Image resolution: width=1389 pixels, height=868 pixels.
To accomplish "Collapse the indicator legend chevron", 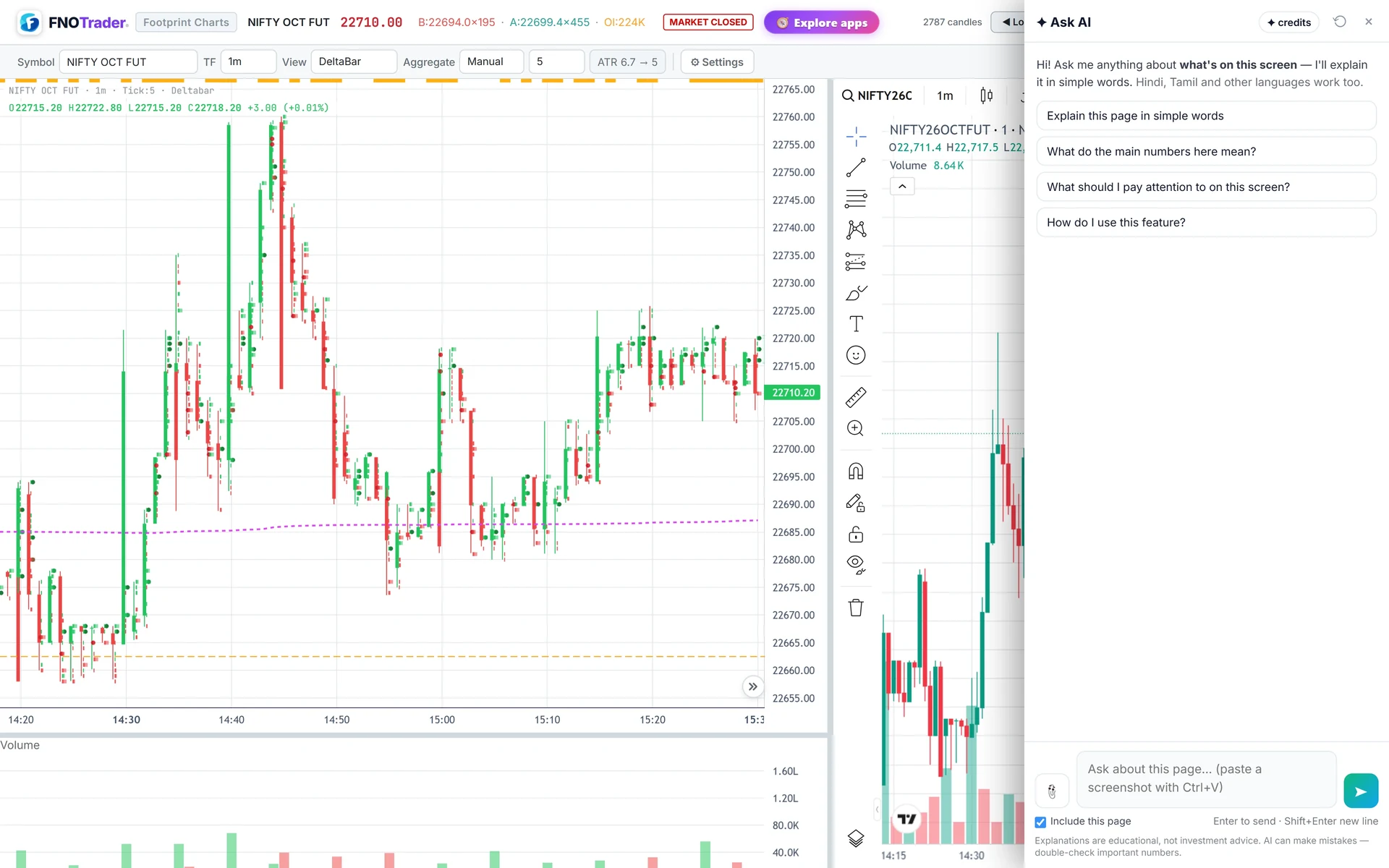I will pyautogui.click(x=902, y=187).
